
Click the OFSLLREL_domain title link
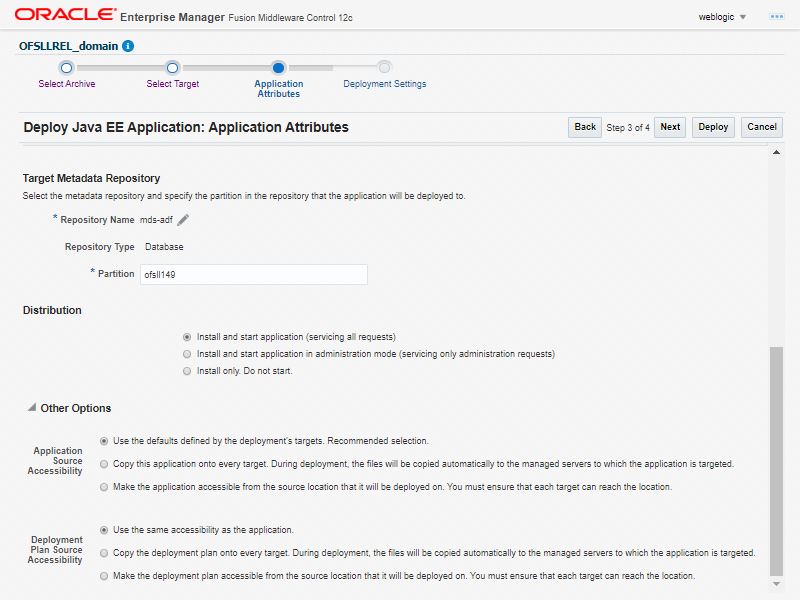(x=68, y=46)
